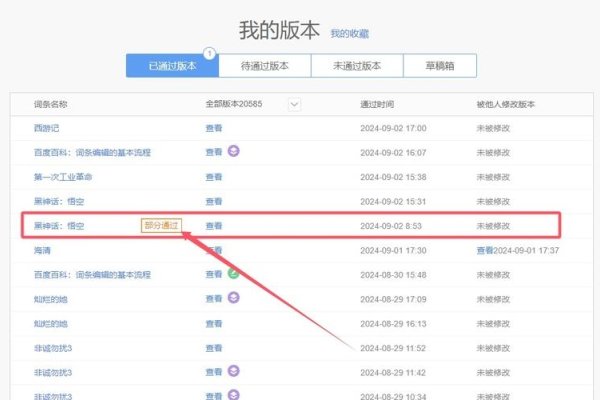Click 查看 in the 2024-09-02 8:53 row
600x400 pixels.
tap(214, 226)
